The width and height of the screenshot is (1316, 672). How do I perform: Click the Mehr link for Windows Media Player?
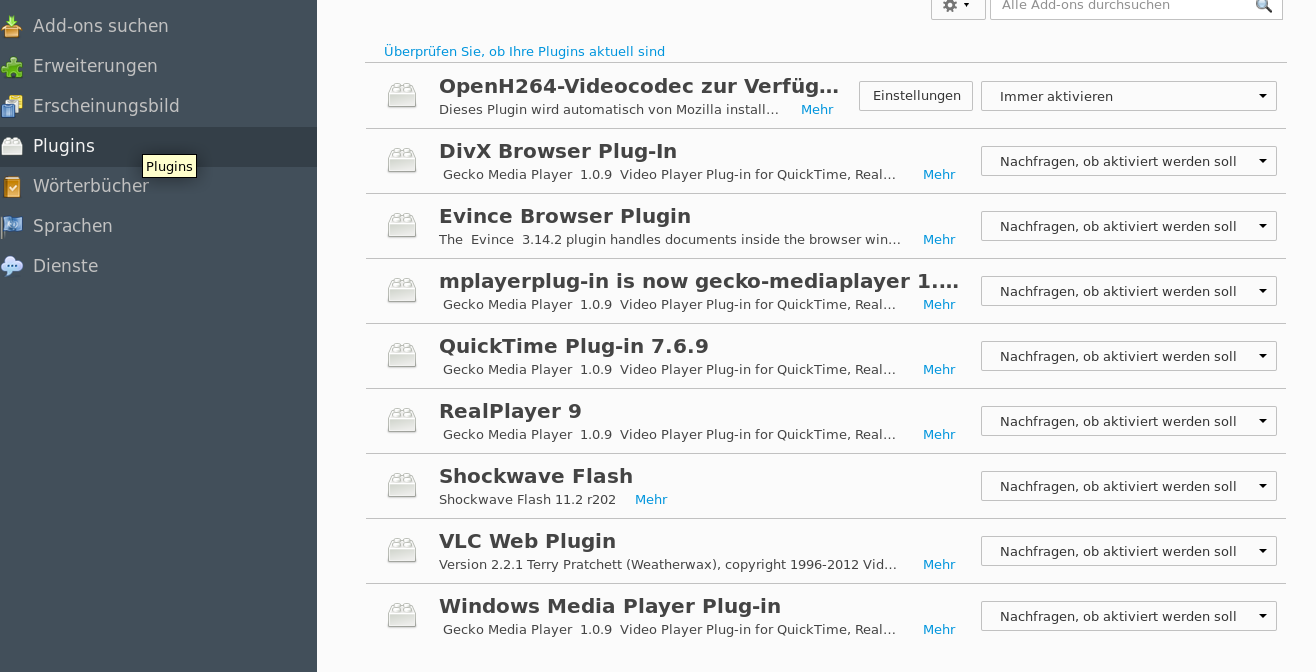[x=939, y=630]
